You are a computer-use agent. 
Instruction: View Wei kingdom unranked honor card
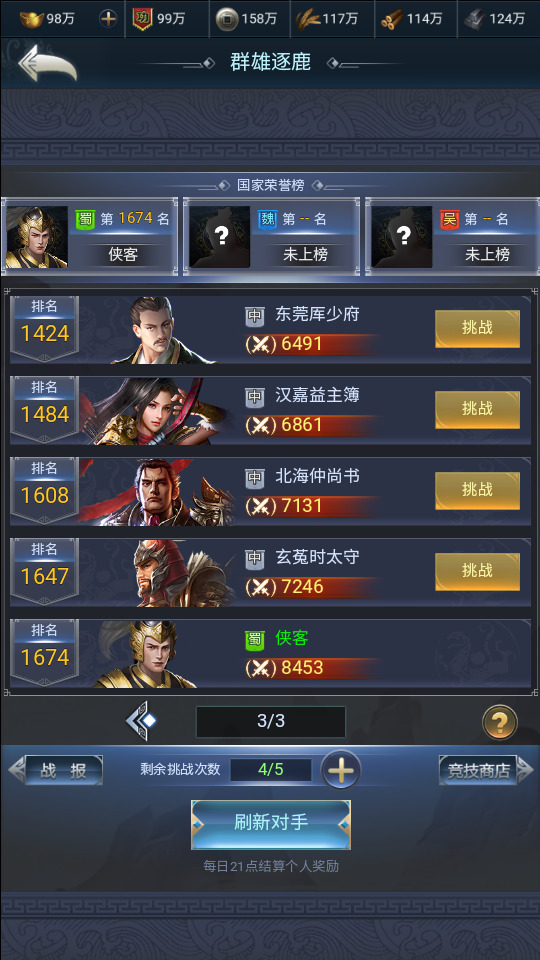pos(271,236)
